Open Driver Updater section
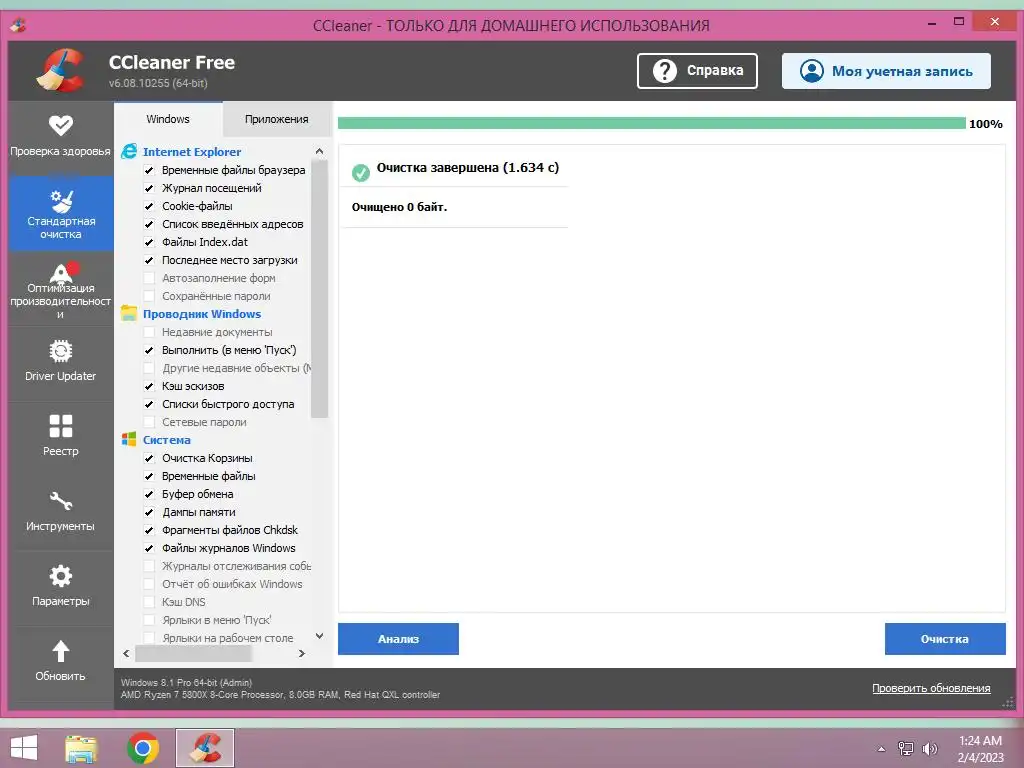The height and width of the screenshot is (768, 1024). click(60, 361)
